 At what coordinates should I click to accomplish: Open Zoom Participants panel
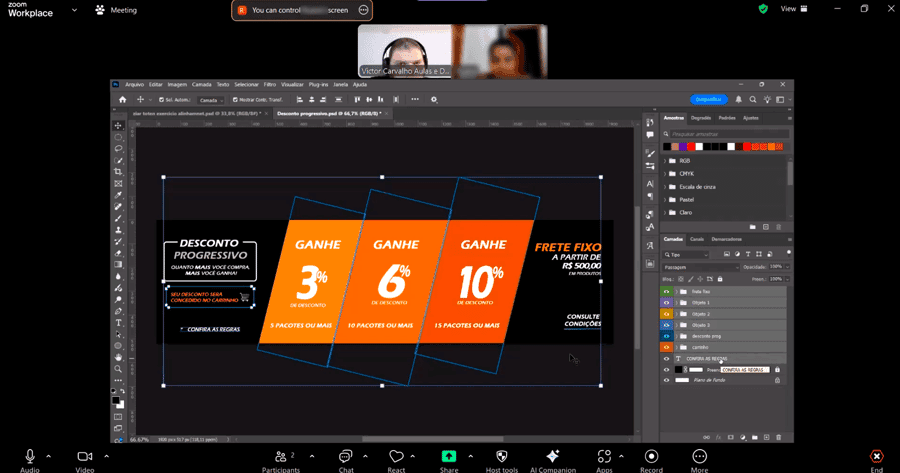click(281, 461)
